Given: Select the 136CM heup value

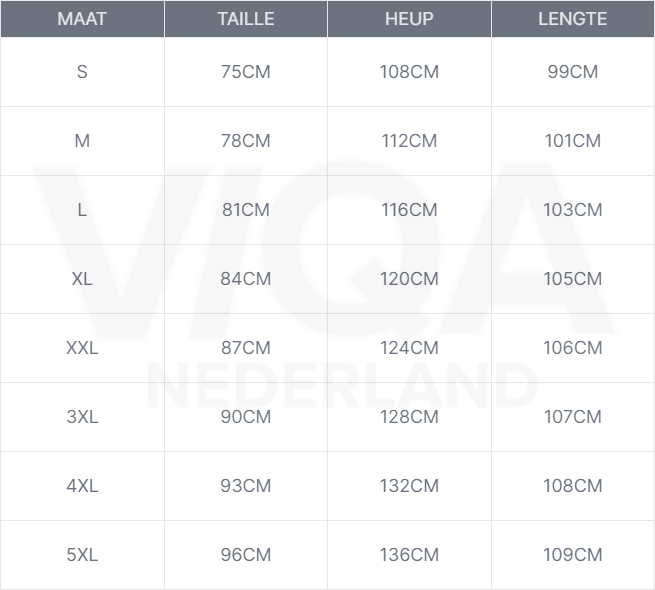Looking at the screenshot, I should pos(409,555).
